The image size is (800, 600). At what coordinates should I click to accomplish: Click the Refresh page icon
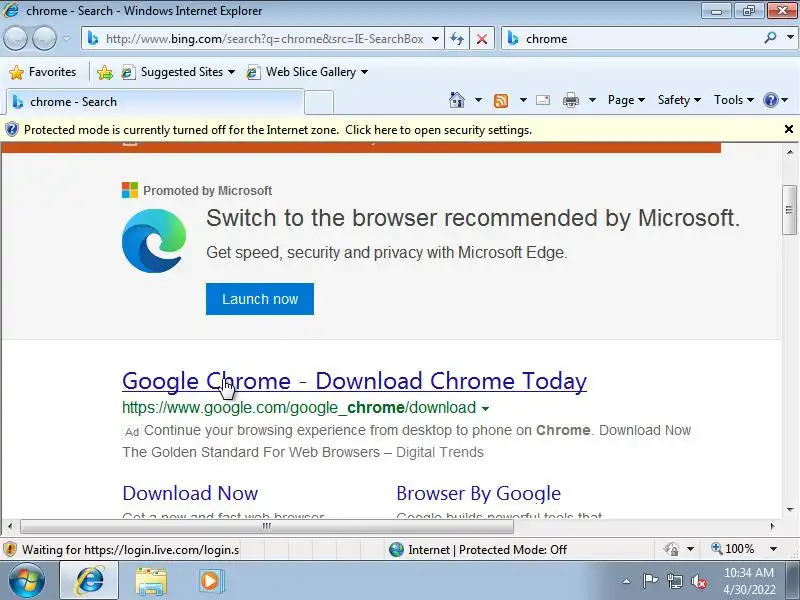click(457, 39)
